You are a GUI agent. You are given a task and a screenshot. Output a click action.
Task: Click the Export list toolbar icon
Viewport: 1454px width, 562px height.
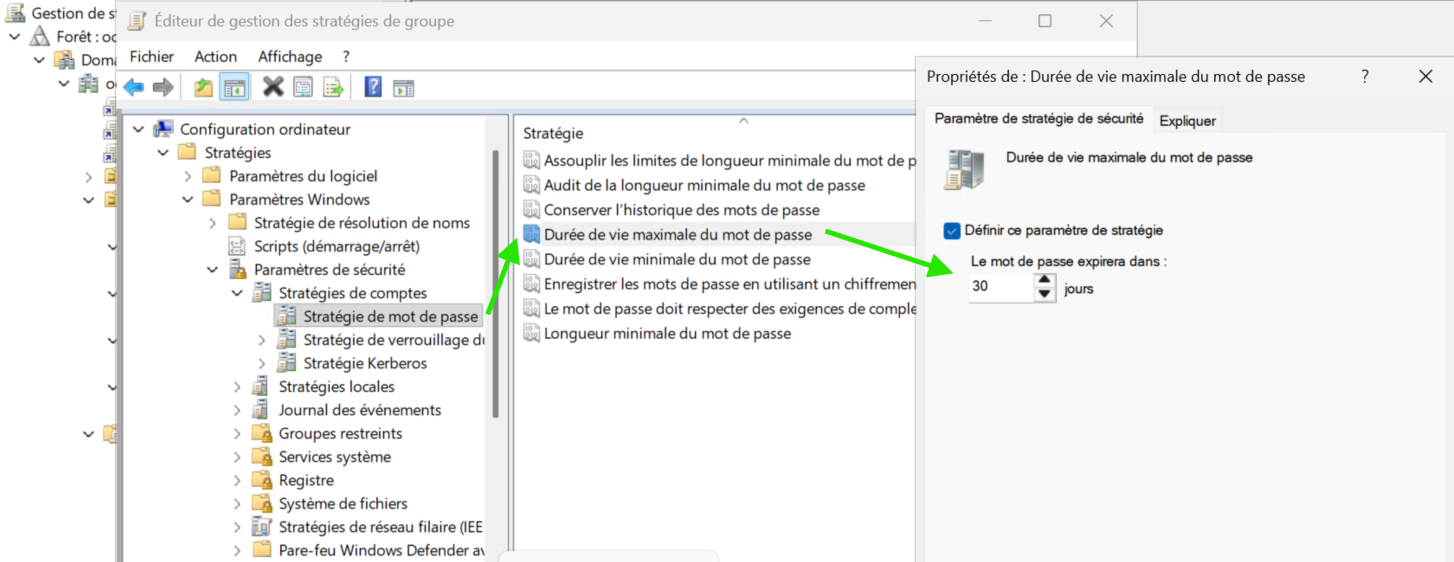[x=333, y=88]
